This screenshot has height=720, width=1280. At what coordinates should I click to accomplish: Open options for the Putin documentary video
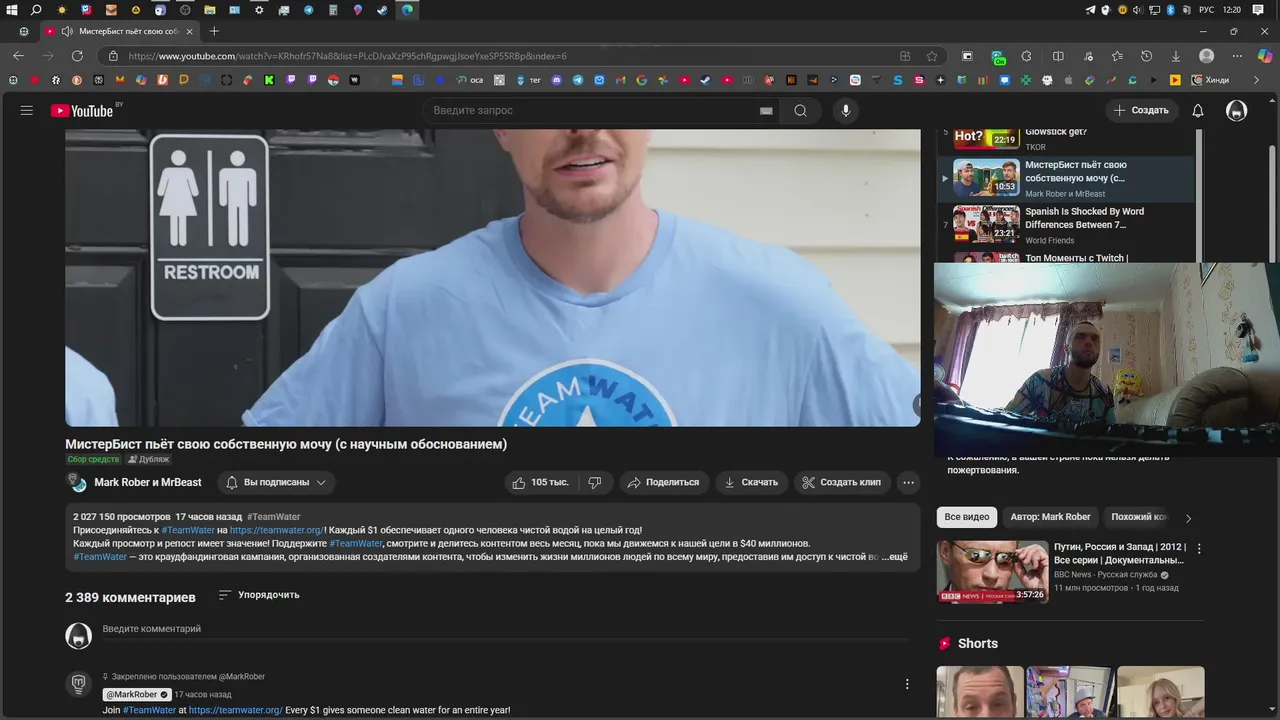(1199, 548)
